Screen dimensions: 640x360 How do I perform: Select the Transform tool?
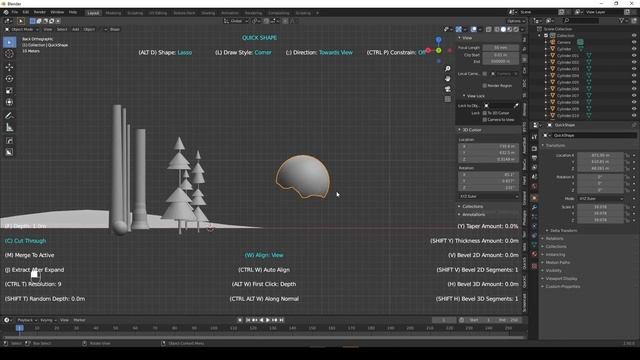[9, 102]
